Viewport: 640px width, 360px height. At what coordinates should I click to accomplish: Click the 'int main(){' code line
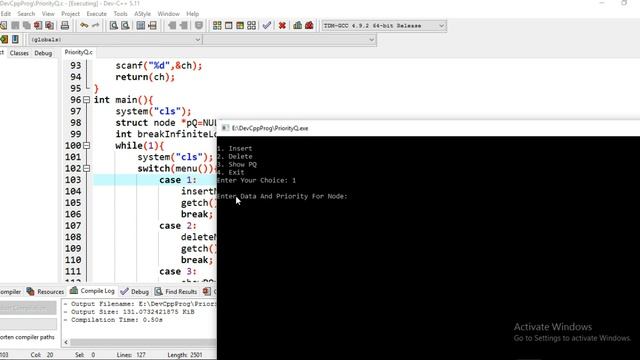[123, 100]
